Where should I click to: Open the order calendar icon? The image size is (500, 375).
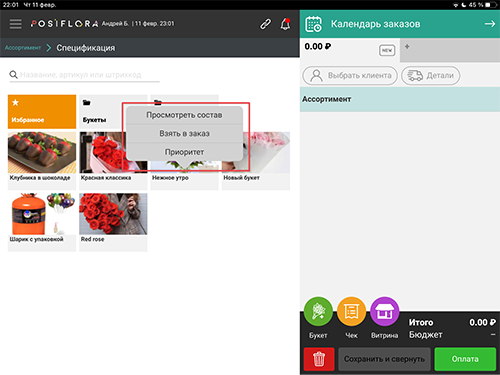[314, 24]
